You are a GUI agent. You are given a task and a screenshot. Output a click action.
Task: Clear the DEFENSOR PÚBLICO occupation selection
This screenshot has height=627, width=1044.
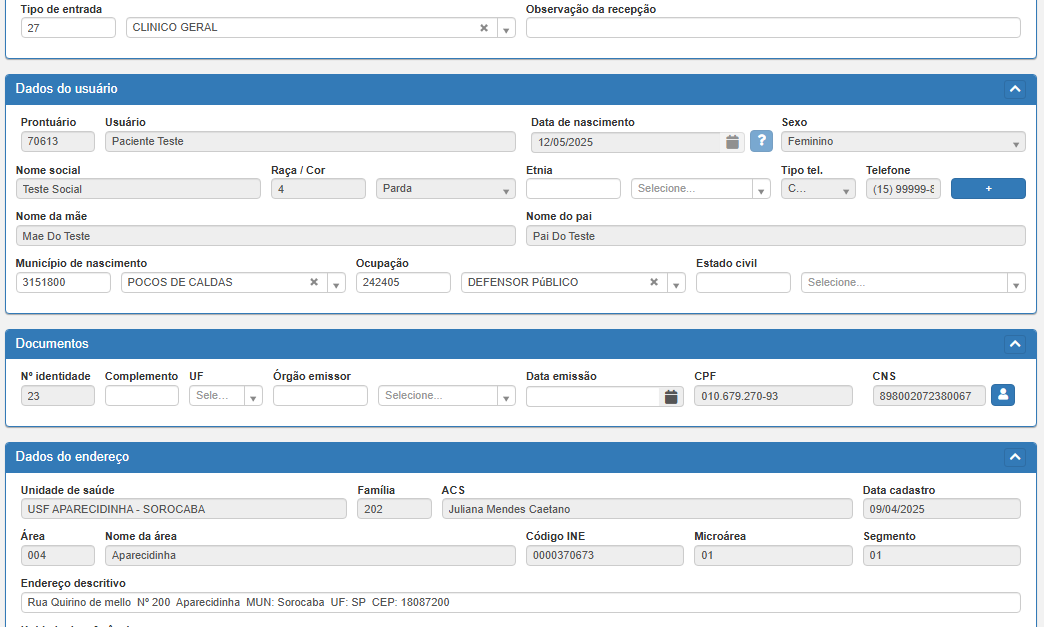pyautogui.click(x=654, y=283)
